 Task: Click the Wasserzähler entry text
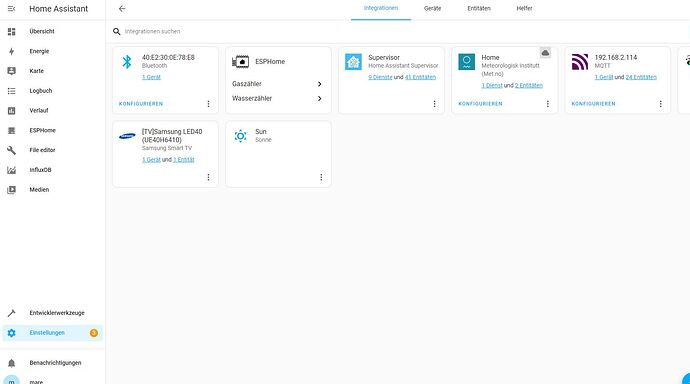252,98
